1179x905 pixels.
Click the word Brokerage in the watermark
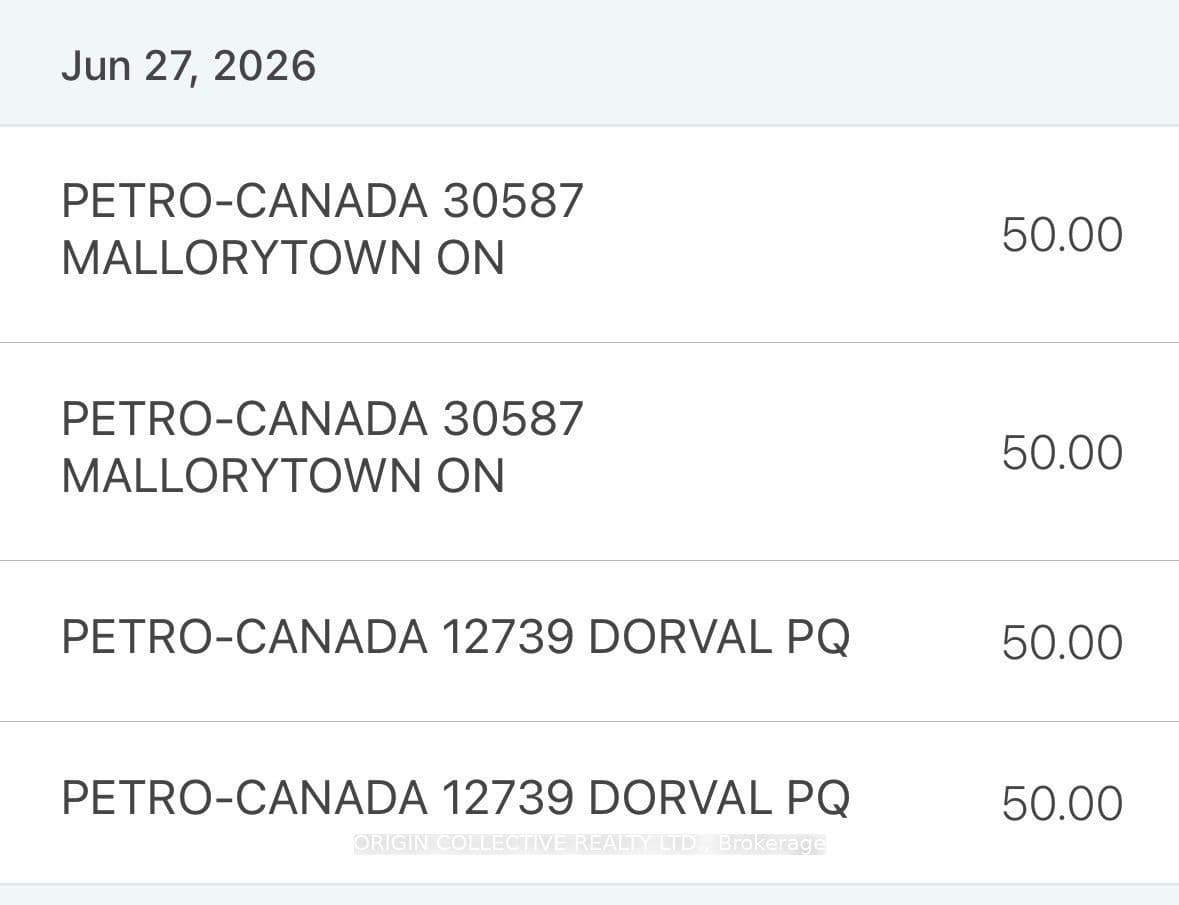click(771, 843)
